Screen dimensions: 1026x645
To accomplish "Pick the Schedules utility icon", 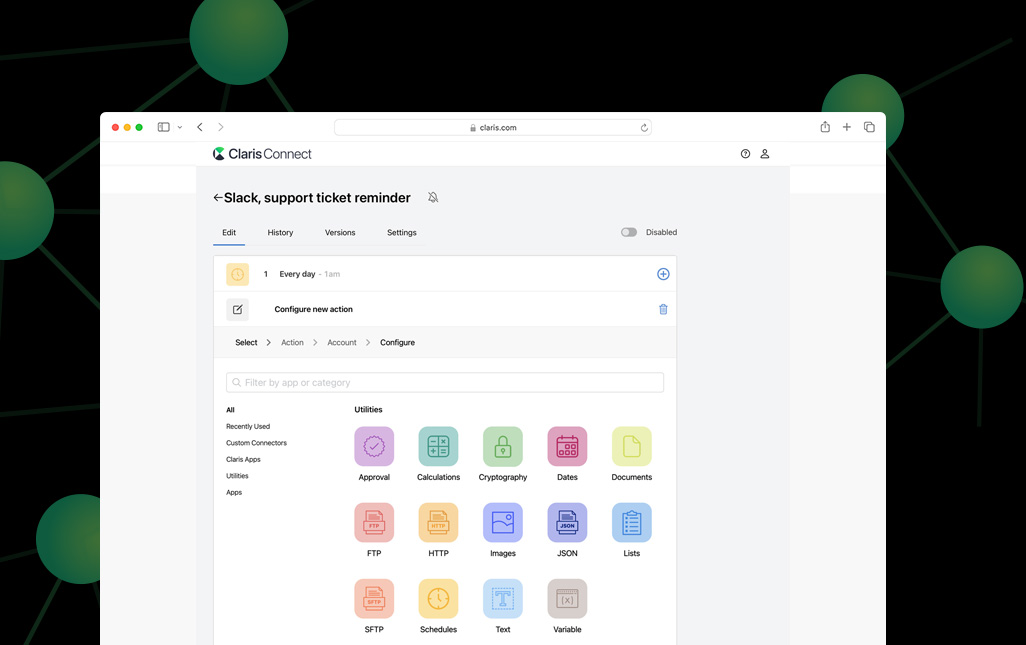I will 438,599.
